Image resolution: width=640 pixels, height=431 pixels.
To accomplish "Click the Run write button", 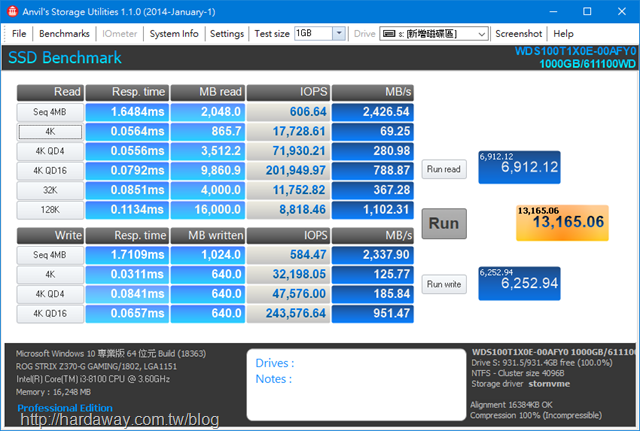I will 444,284.
